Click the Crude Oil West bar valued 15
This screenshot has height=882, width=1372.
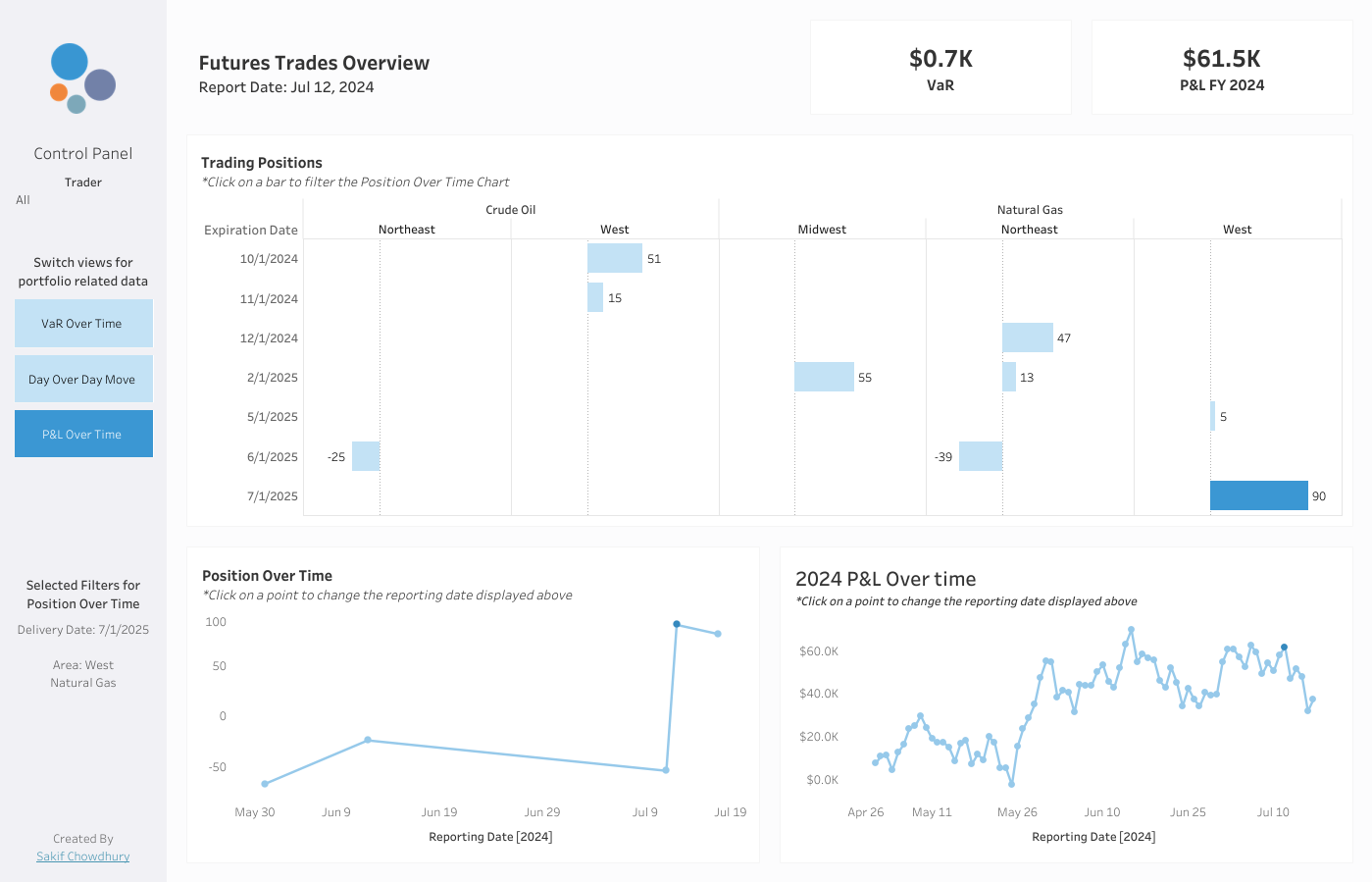click(x=595, y=297)
